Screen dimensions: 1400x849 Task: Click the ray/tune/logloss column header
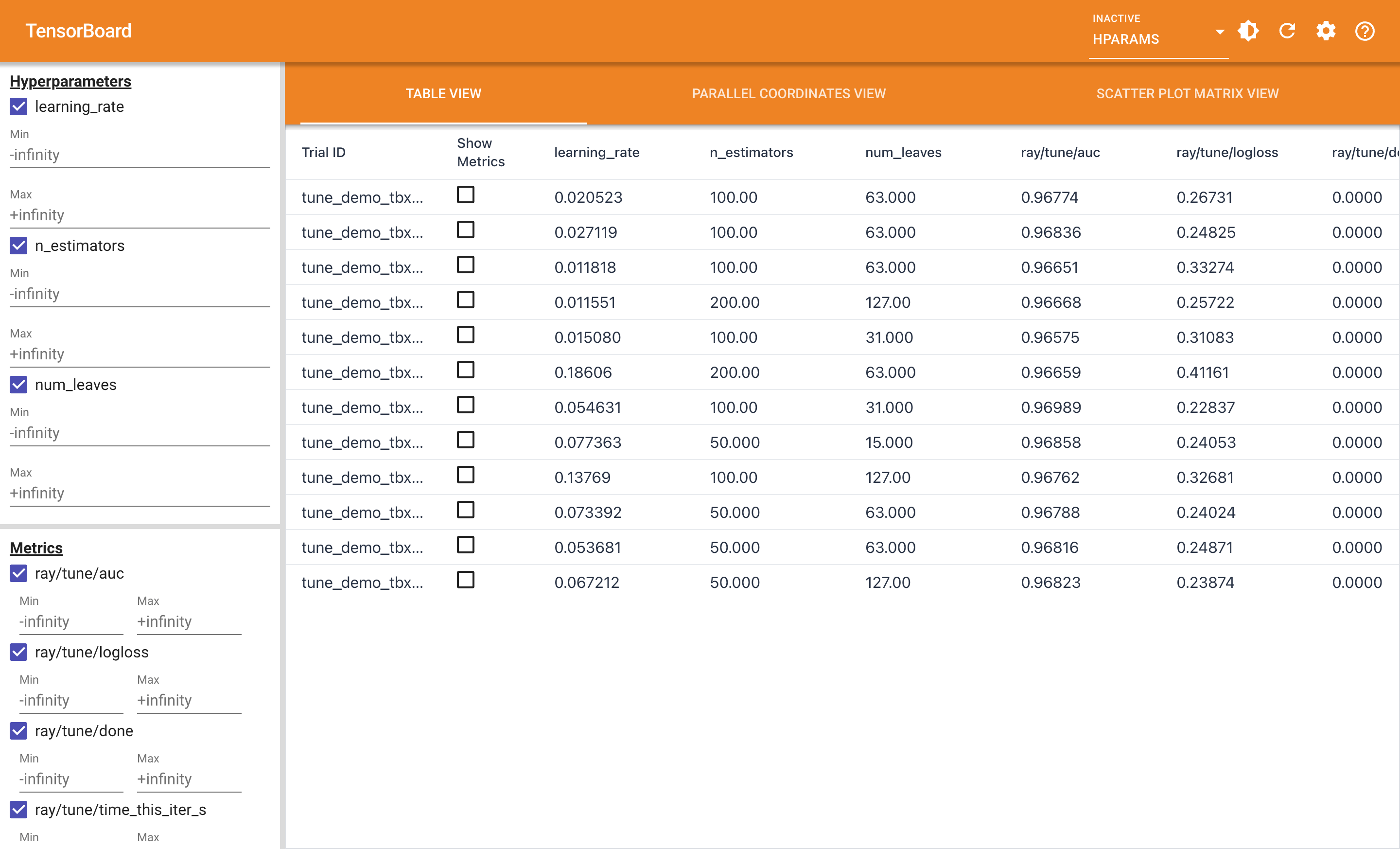pos(1227,152)
